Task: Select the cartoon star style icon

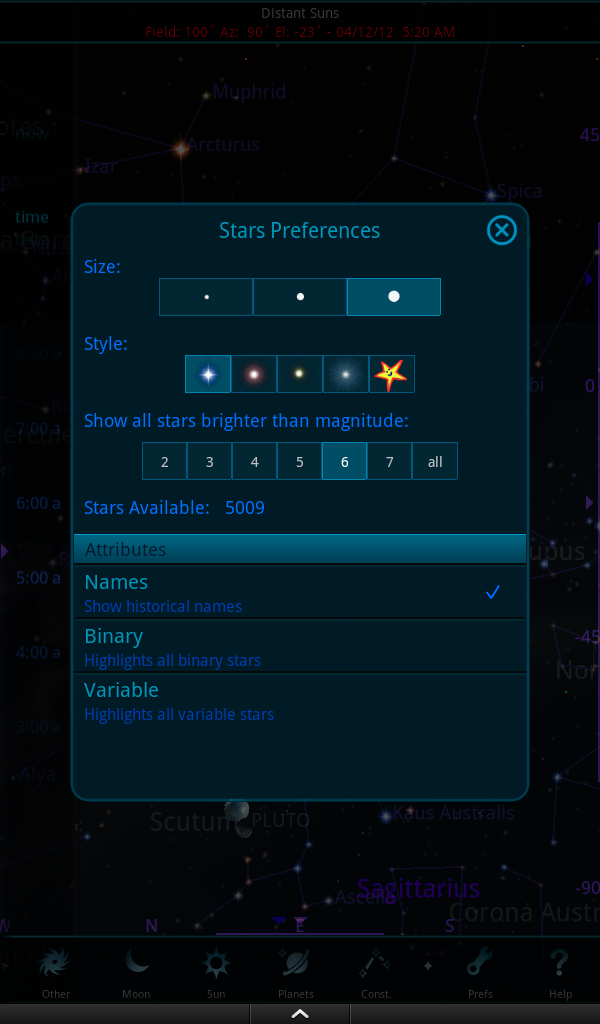Action: pos(391,373)
